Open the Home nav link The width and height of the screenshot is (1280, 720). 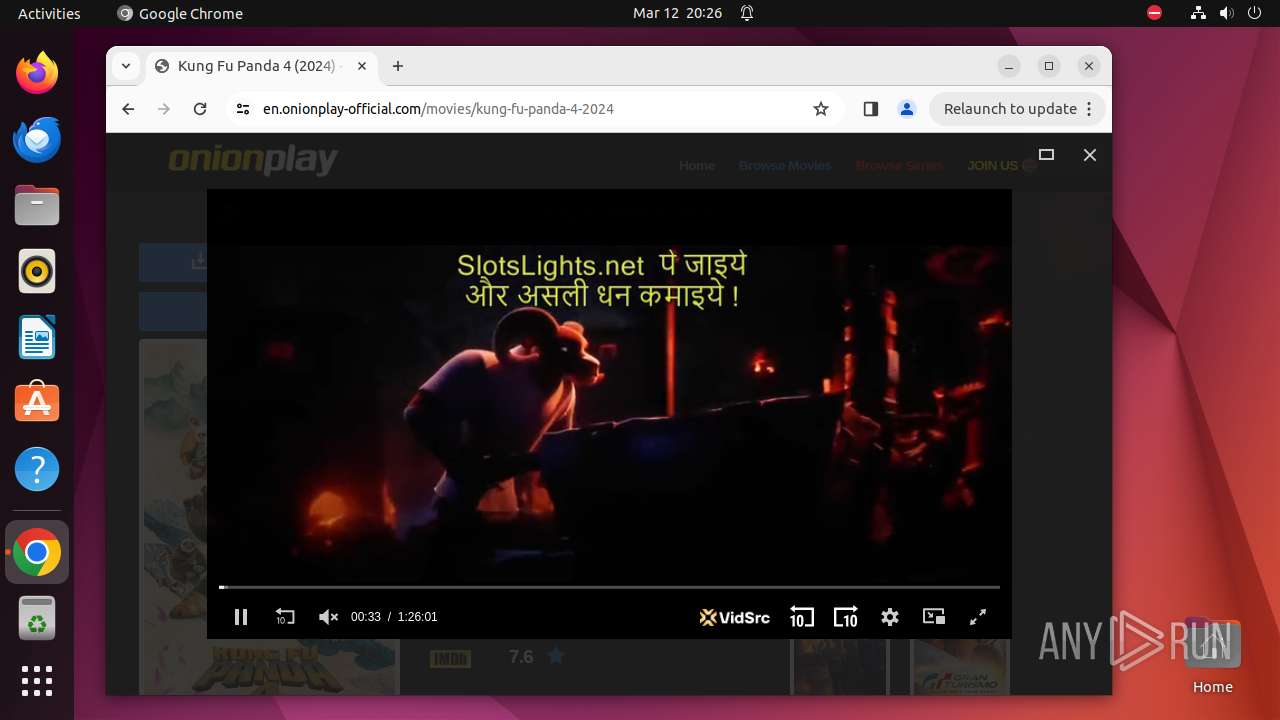point(697,165)
